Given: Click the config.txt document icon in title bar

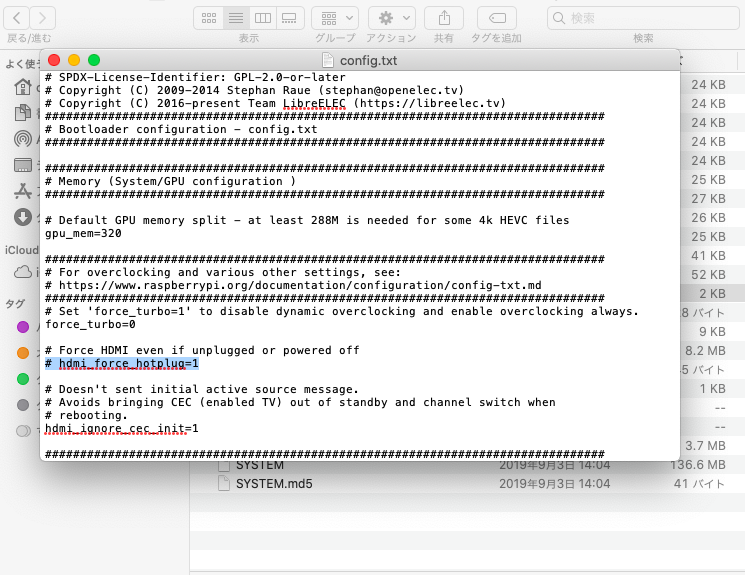Looking at the screenshot, I should (x=327, y=60).
